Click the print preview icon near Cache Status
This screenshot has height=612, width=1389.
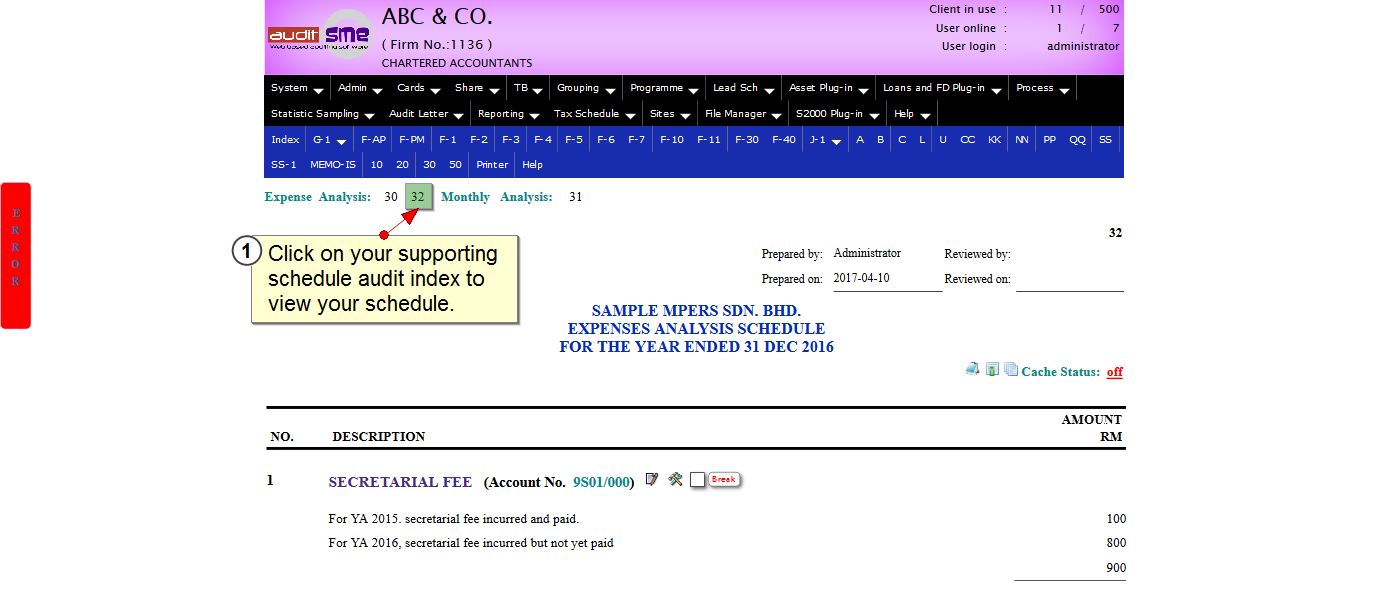972,369
